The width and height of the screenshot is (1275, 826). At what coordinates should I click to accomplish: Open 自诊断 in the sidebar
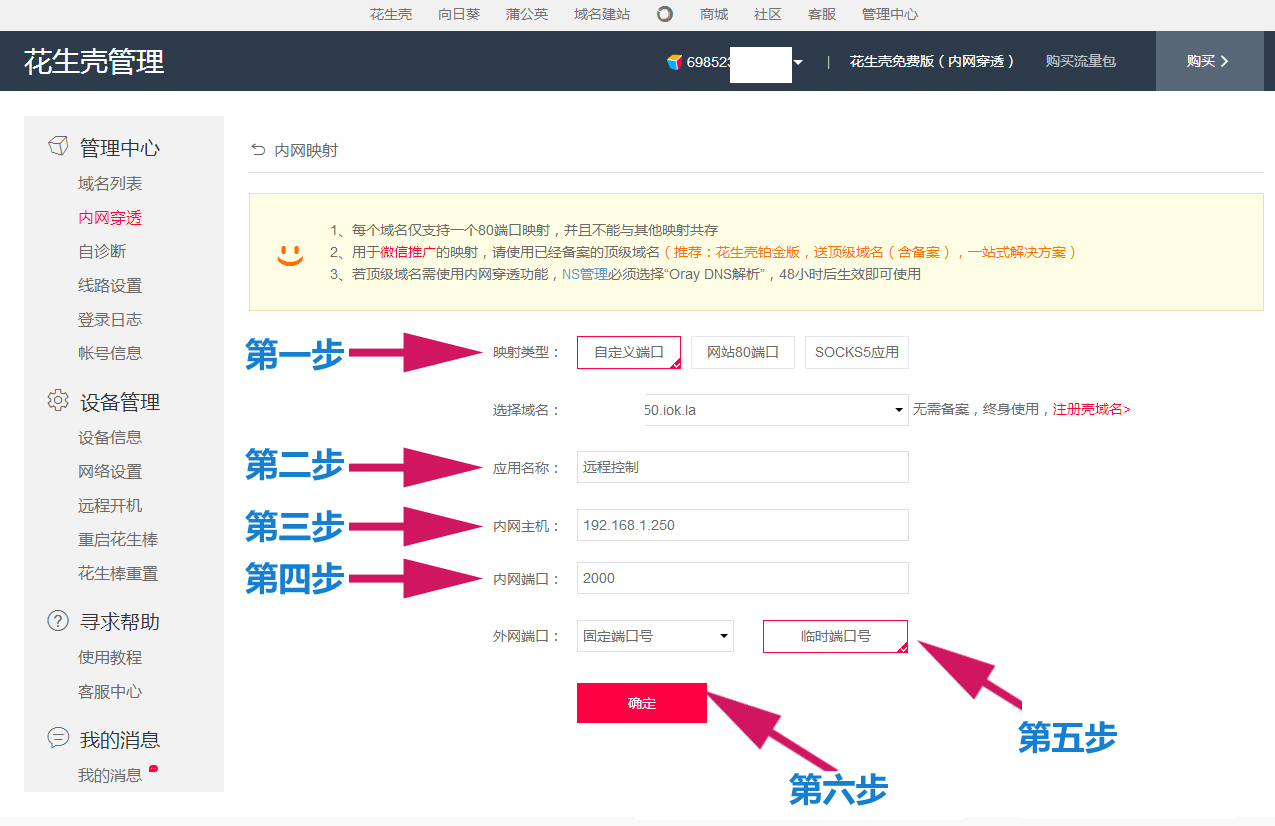102,252
